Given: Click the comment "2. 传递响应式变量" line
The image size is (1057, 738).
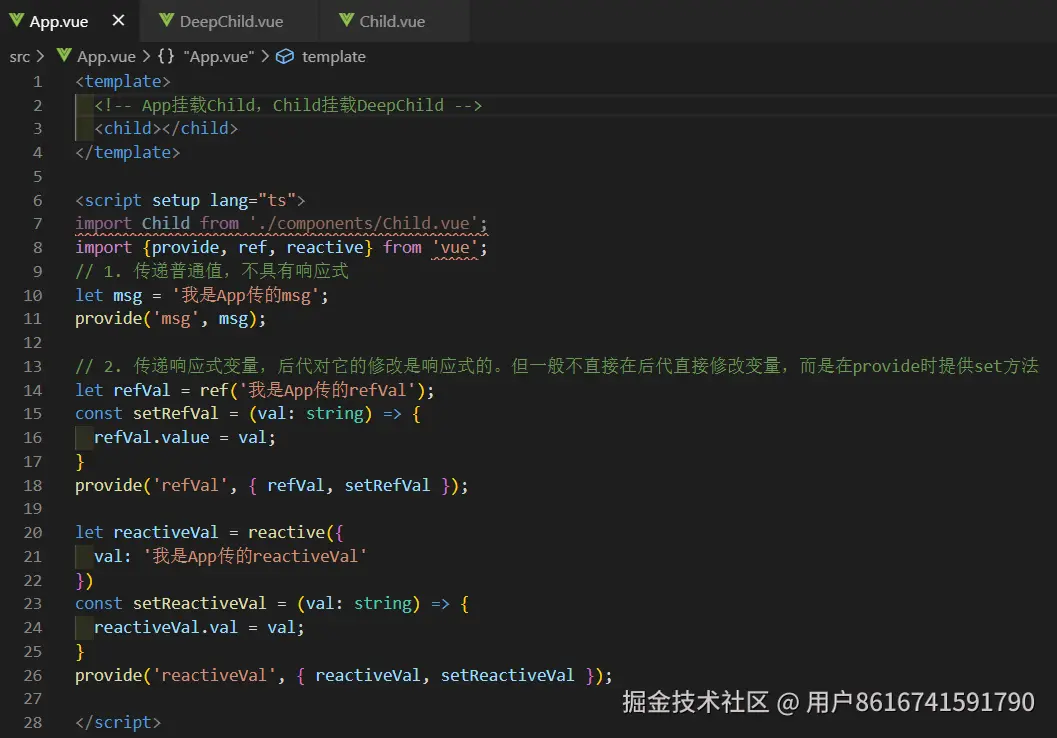Looking at the screenshot, I should (556, 366).
